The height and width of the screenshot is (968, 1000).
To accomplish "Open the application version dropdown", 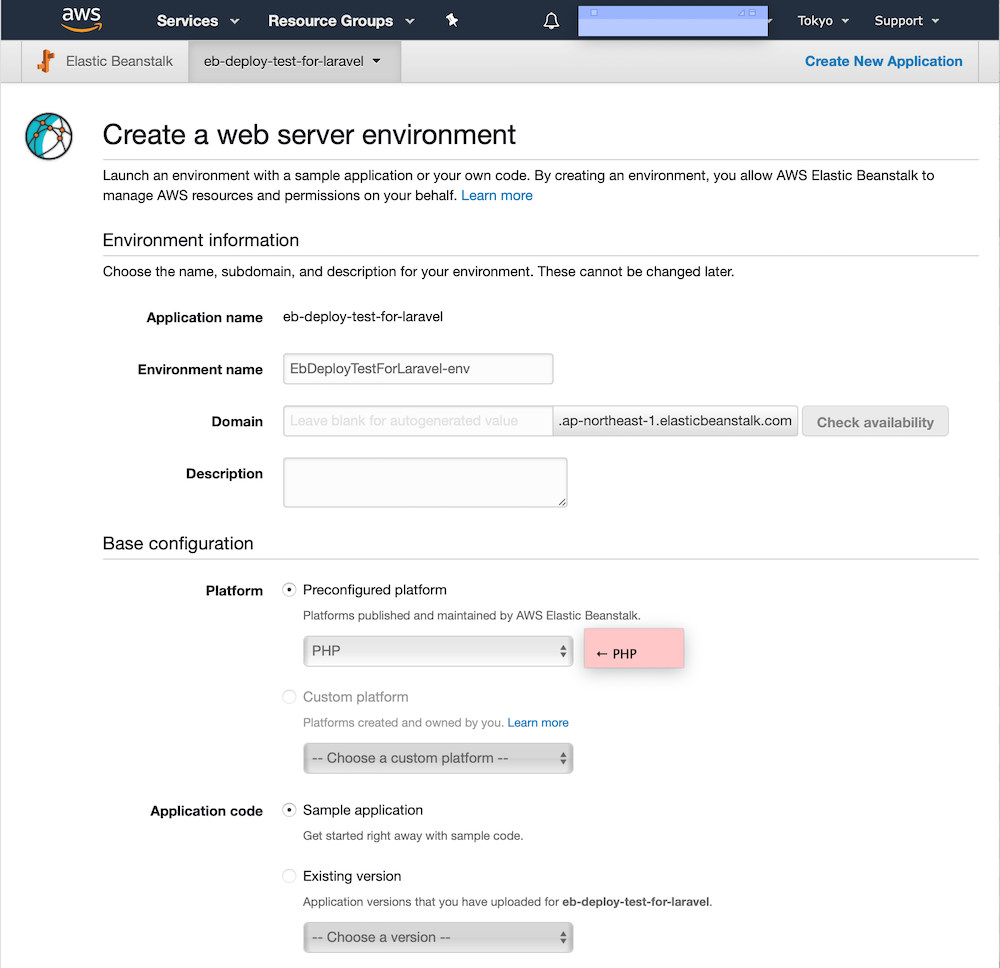I will pyautogui.click(x=437, y=937).
